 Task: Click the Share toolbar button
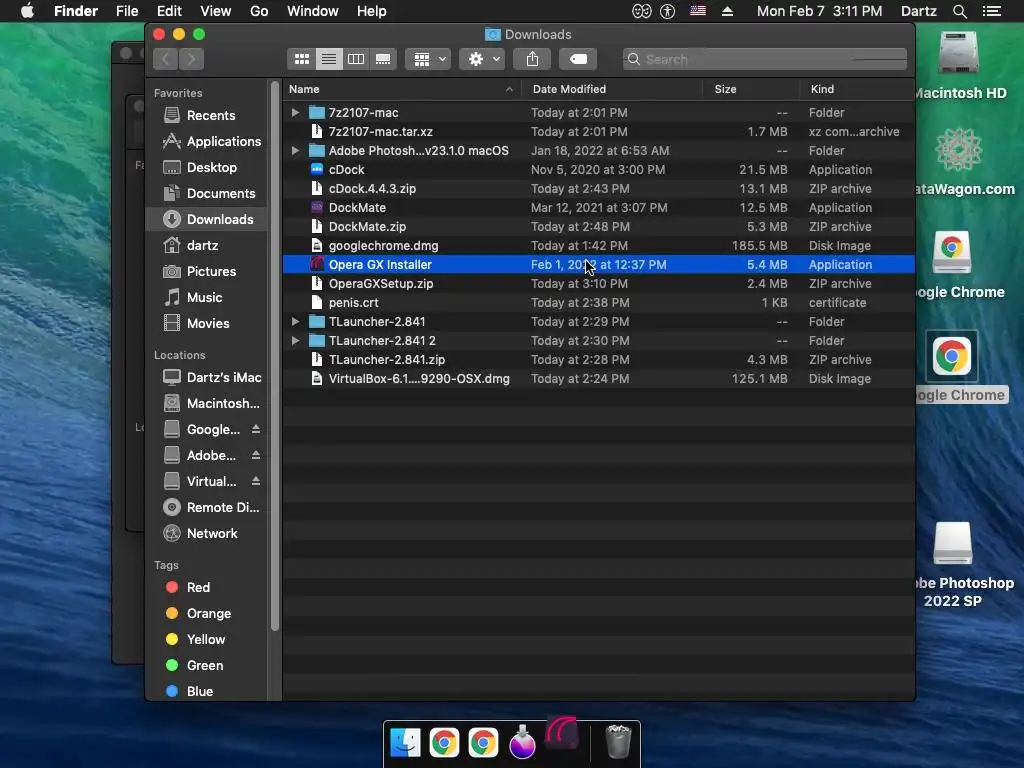click(x=532, y=59)
